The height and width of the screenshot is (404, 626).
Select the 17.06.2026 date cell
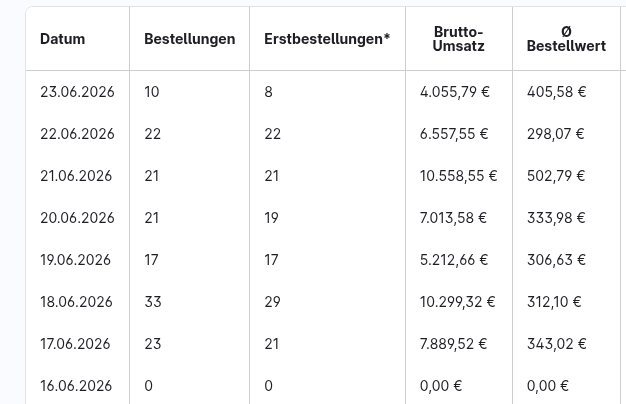(x=77, y=344)
